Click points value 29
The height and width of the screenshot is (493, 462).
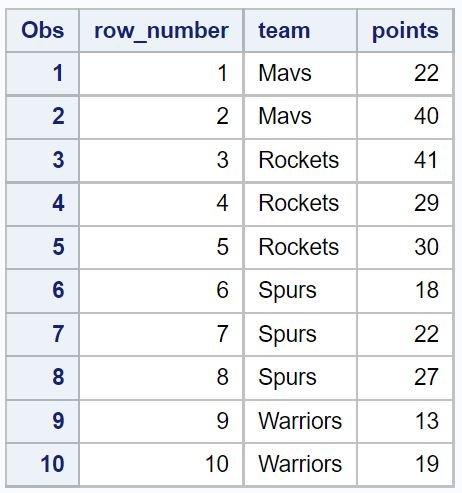[405, 204]
